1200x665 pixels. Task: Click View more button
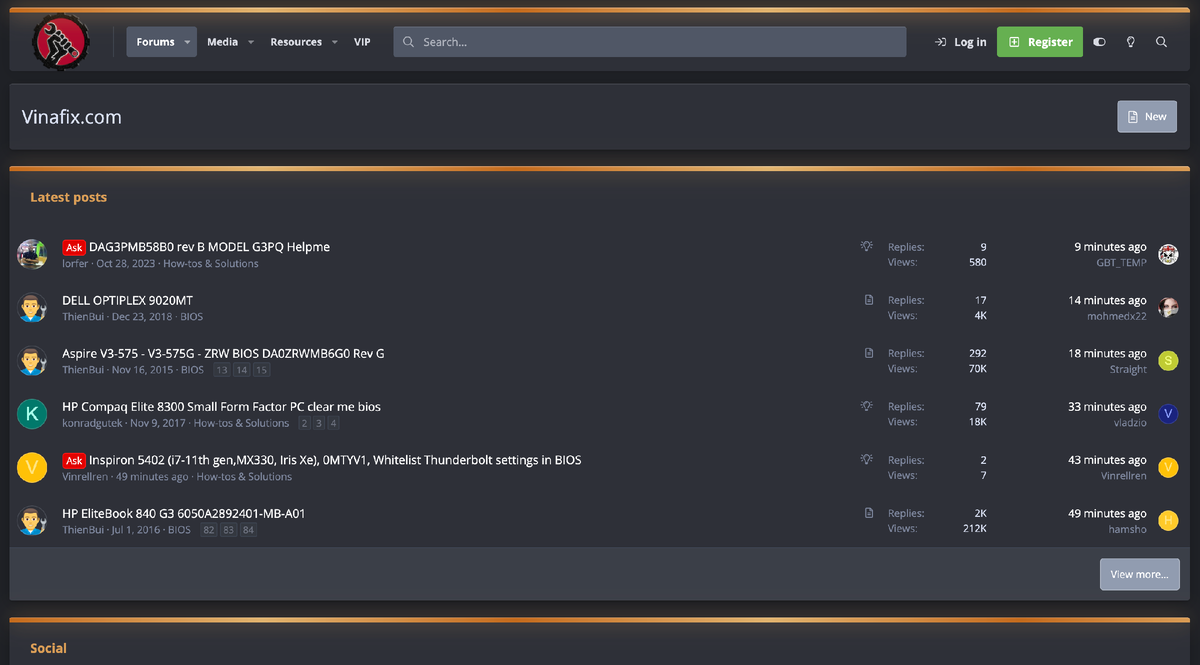pyautogui.click(x=1140, y=574)
